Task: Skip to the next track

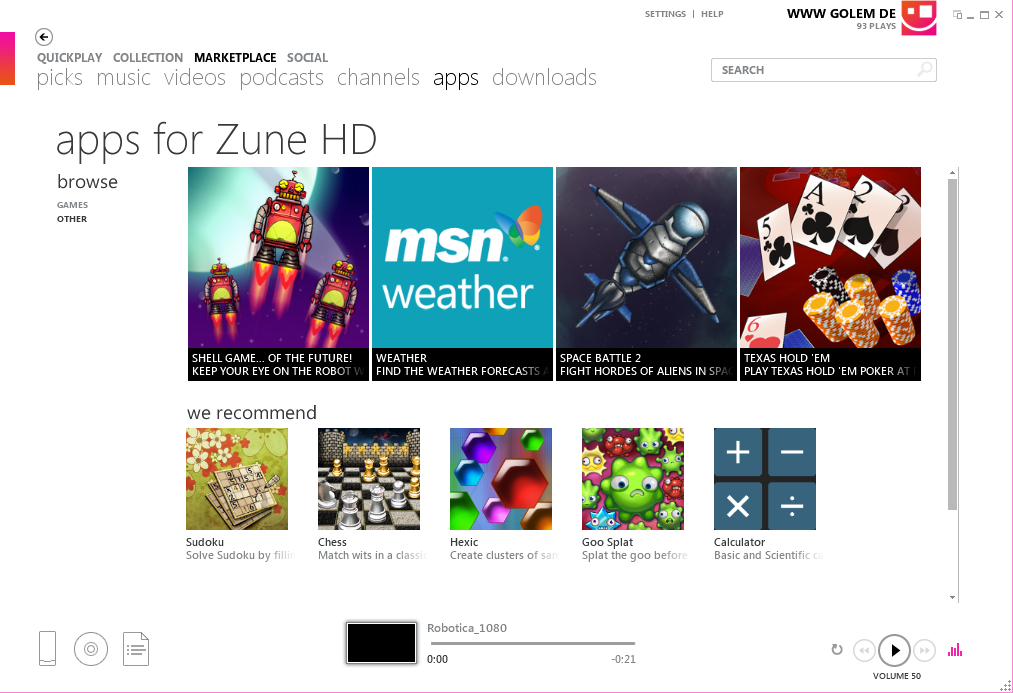Action: (x=924, y=650)
